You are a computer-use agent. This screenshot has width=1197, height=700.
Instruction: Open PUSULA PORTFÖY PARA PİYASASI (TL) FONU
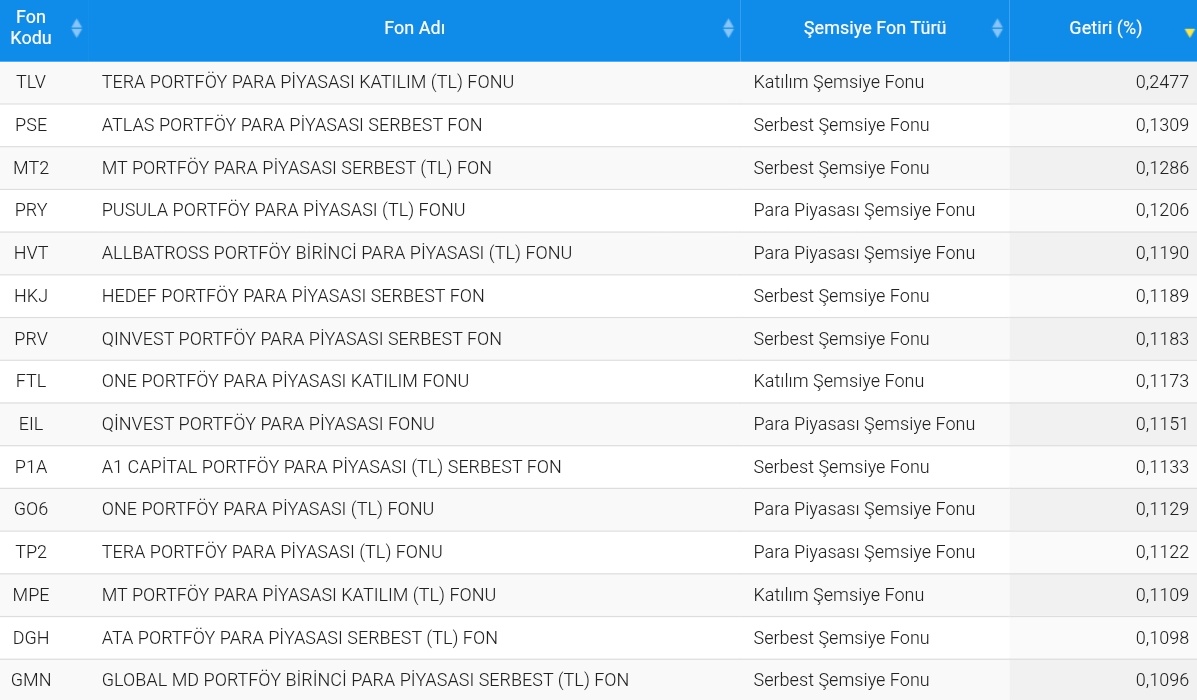[x=283, y=210]
